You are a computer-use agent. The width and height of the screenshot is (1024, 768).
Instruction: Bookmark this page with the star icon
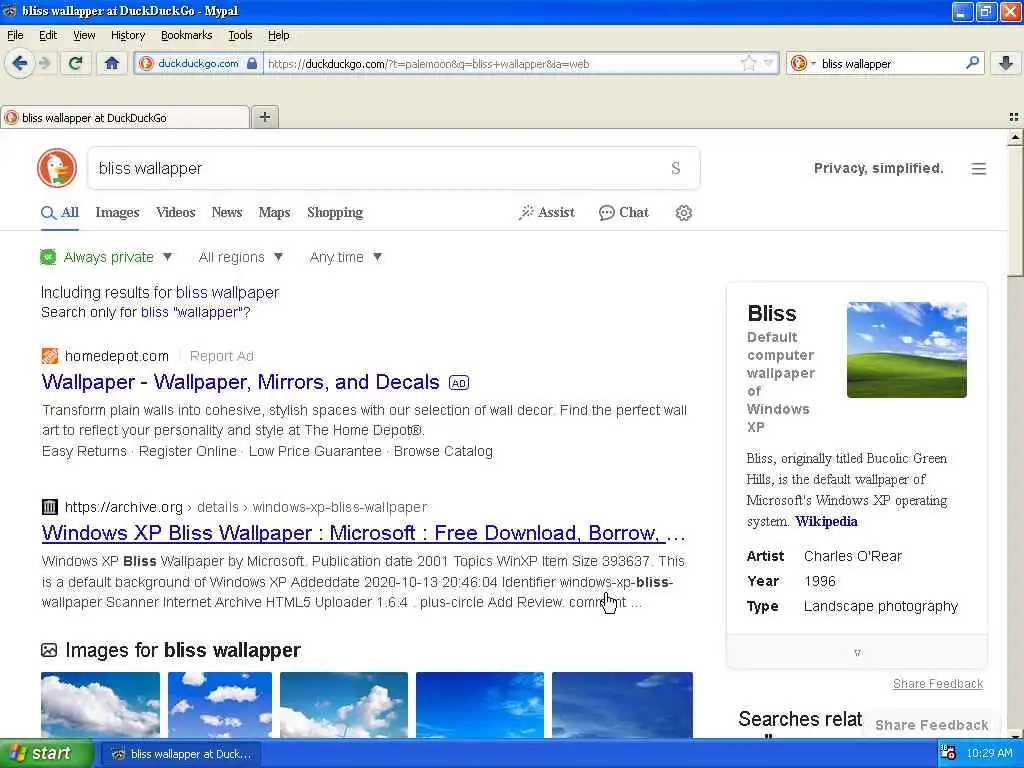click(x=748, y=63)
